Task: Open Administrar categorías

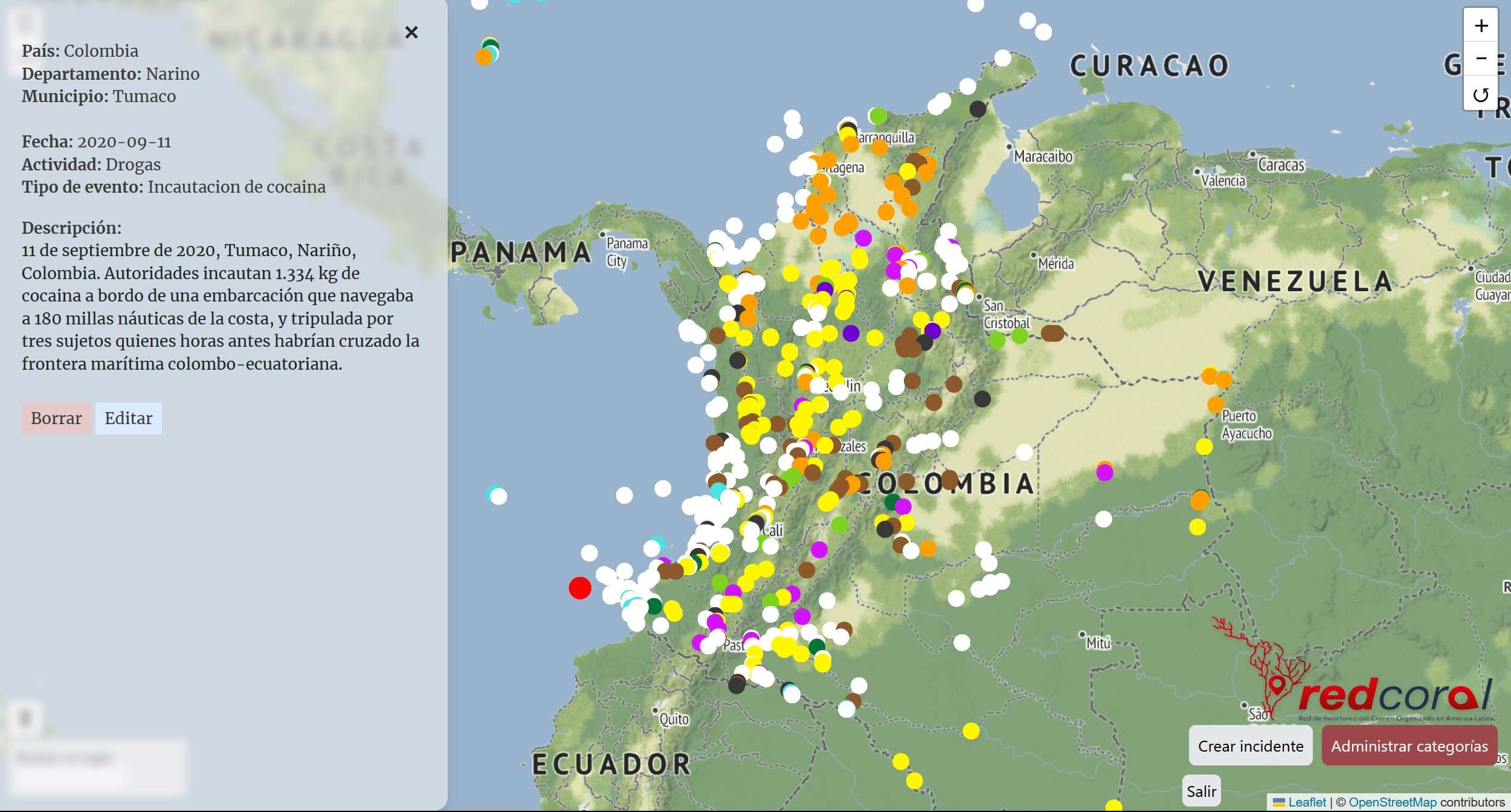Action: tap(1410, 746)
